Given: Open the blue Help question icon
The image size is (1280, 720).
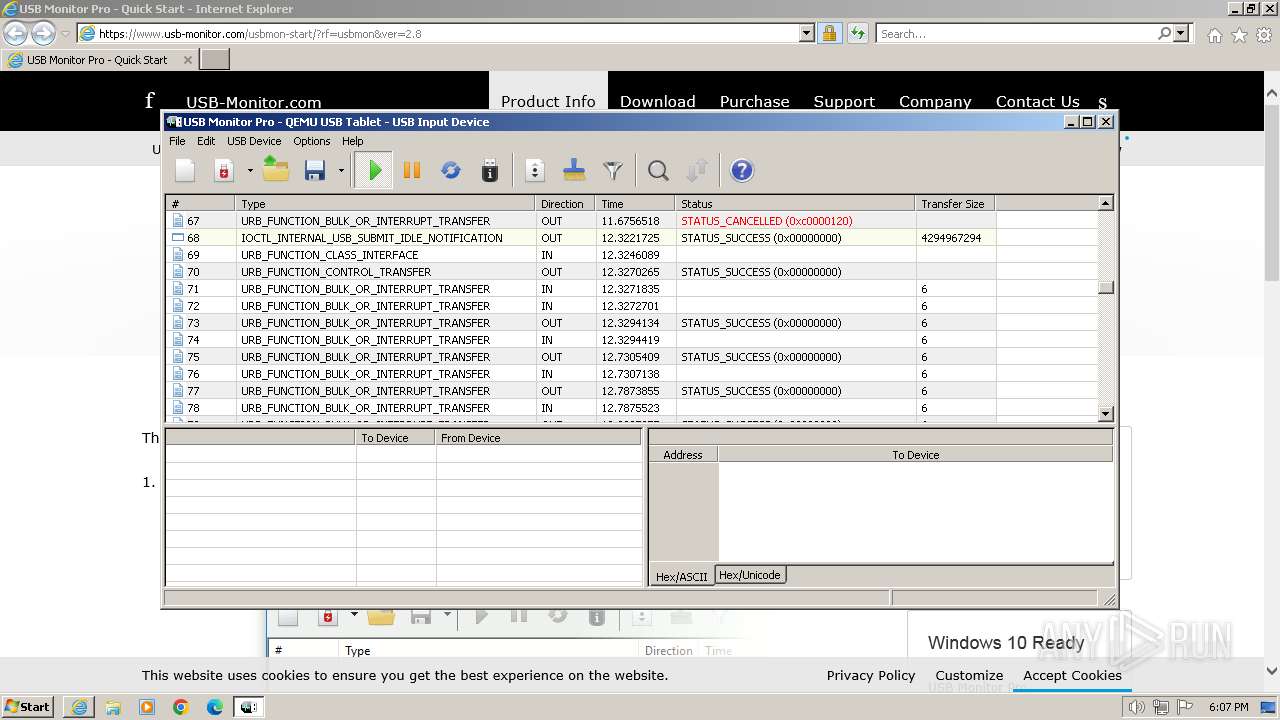Looking at the screenshot, I should (742, 171).
